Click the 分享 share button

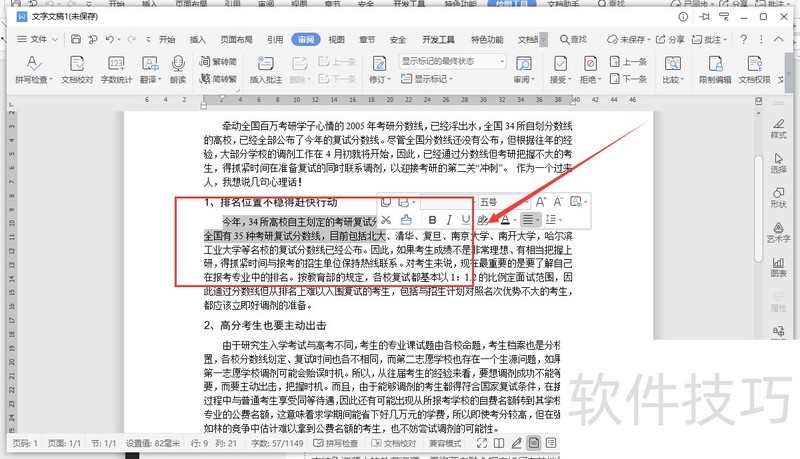pos(670,39)
